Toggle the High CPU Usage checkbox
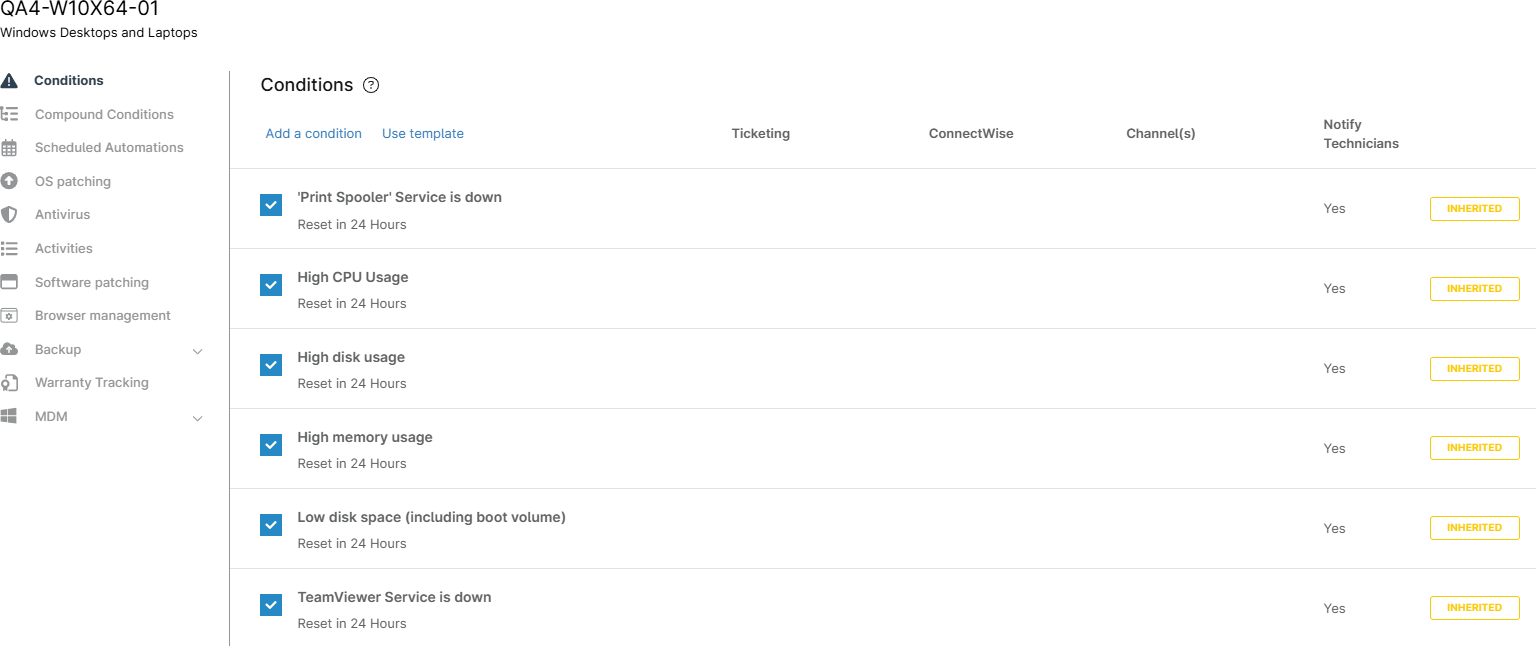This screenshot has height=646, width=1536. 271,285
